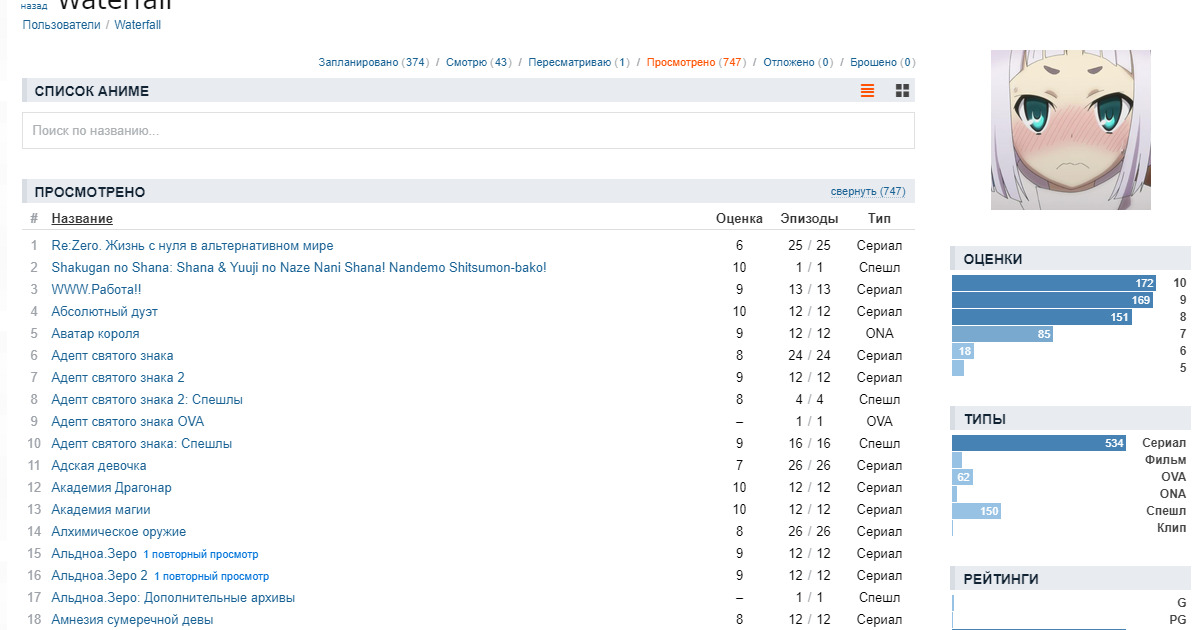Open the Брошено (0) tab
1200x630 pixels.
point(882,62)
